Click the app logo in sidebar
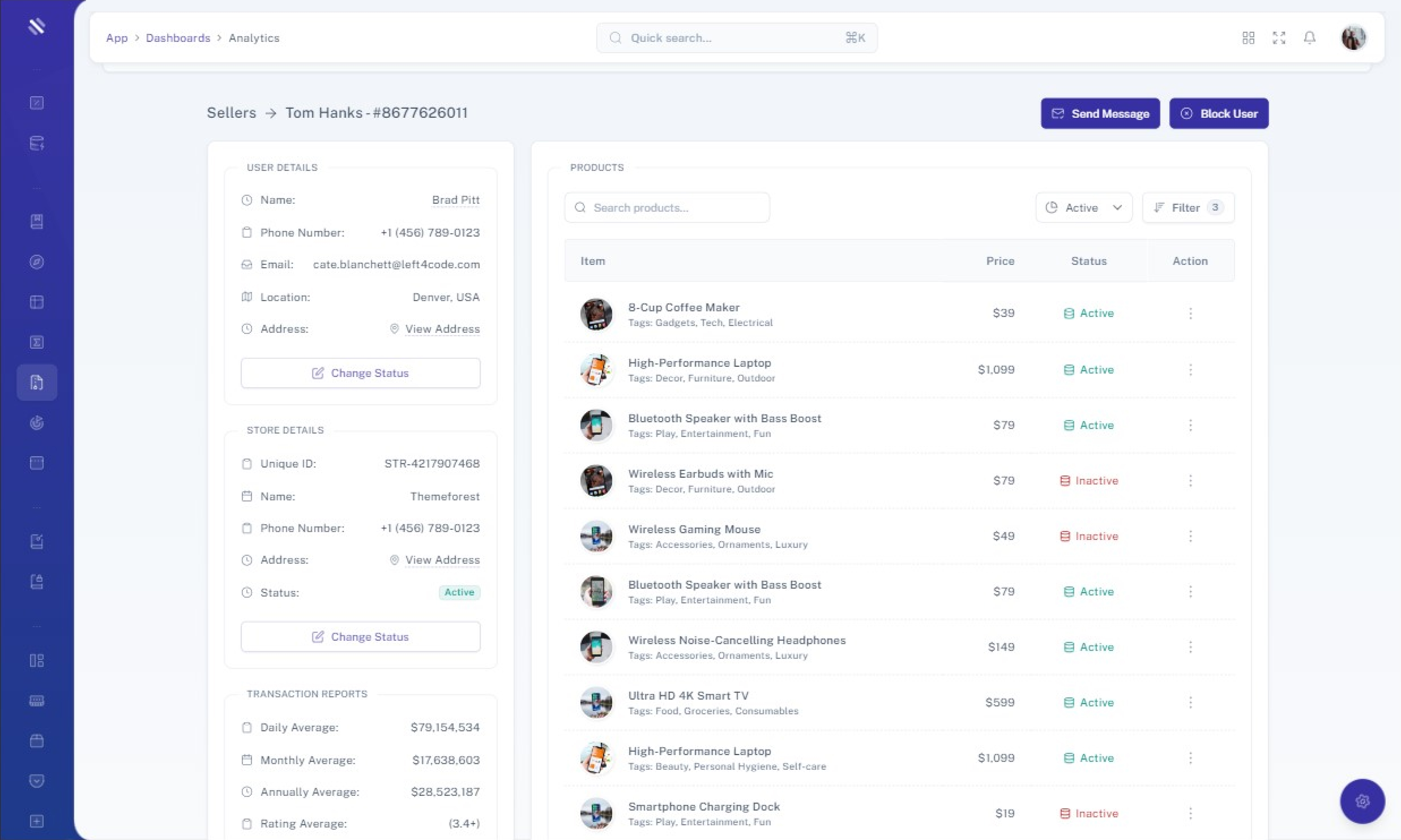The height and width of the screenshot is (840, 1401). tap(37, 26)
